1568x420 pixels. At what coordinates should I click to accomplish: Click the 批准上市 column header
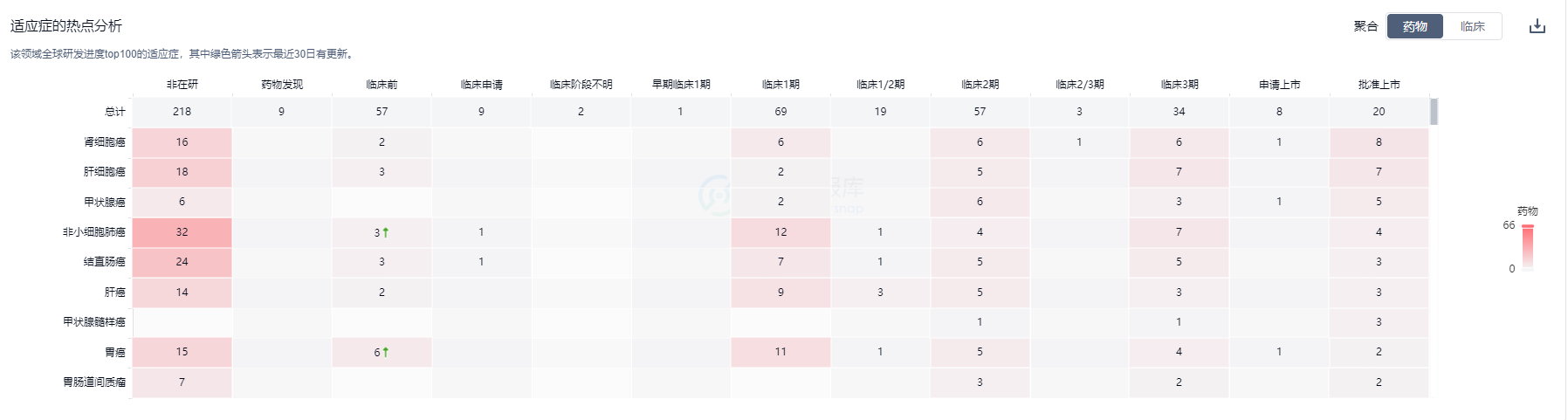[x=1379, y=85]
